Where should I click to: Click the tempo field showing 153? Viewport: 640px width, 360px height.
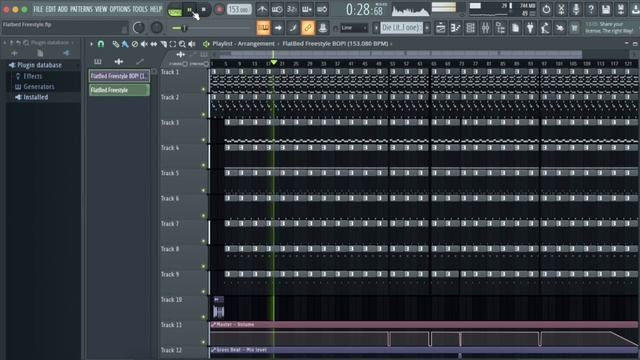click(239, 10)
